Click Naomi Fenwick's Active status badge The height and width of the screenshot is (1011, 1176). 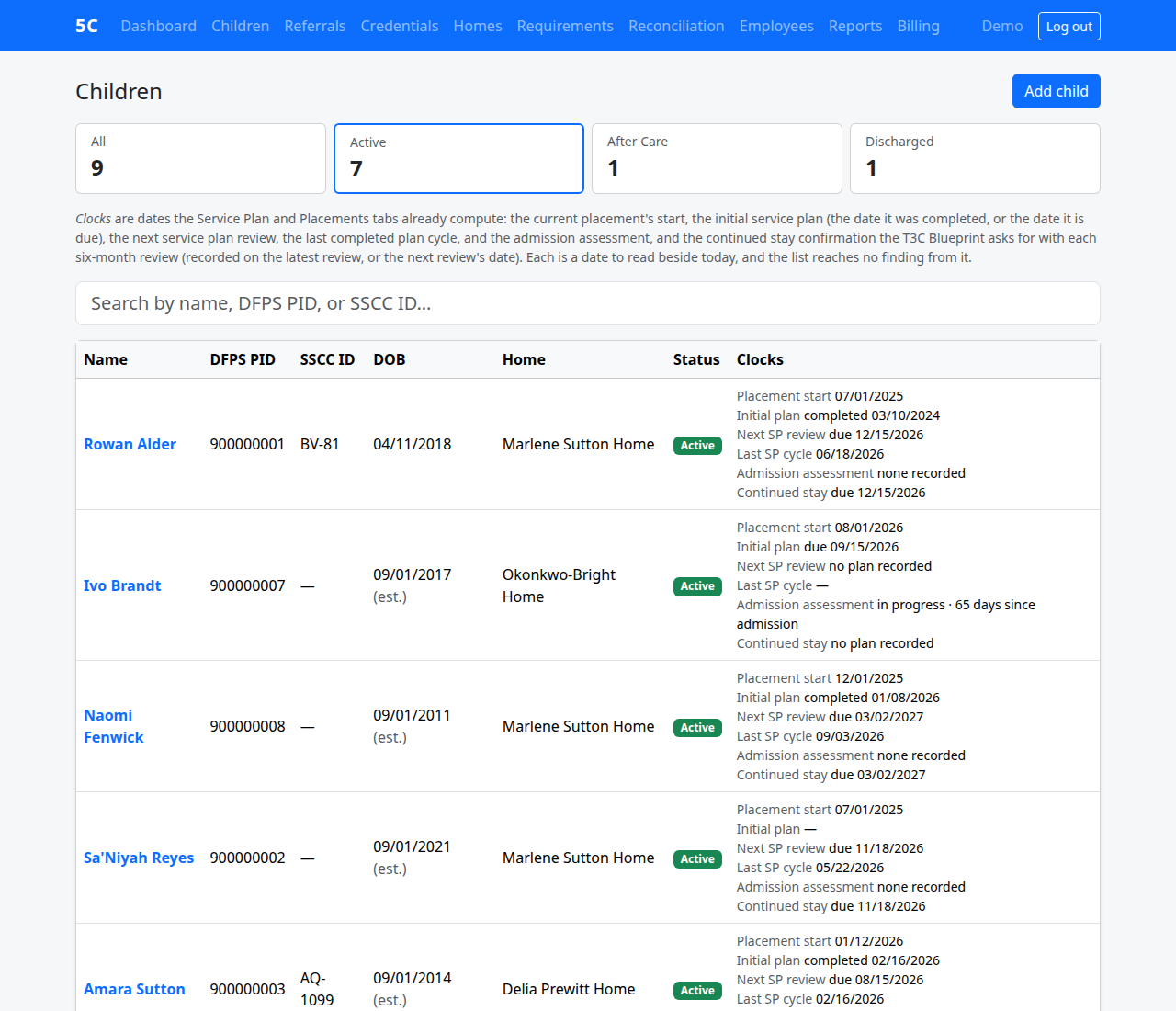pyautogui.click(x=697, y=727)
